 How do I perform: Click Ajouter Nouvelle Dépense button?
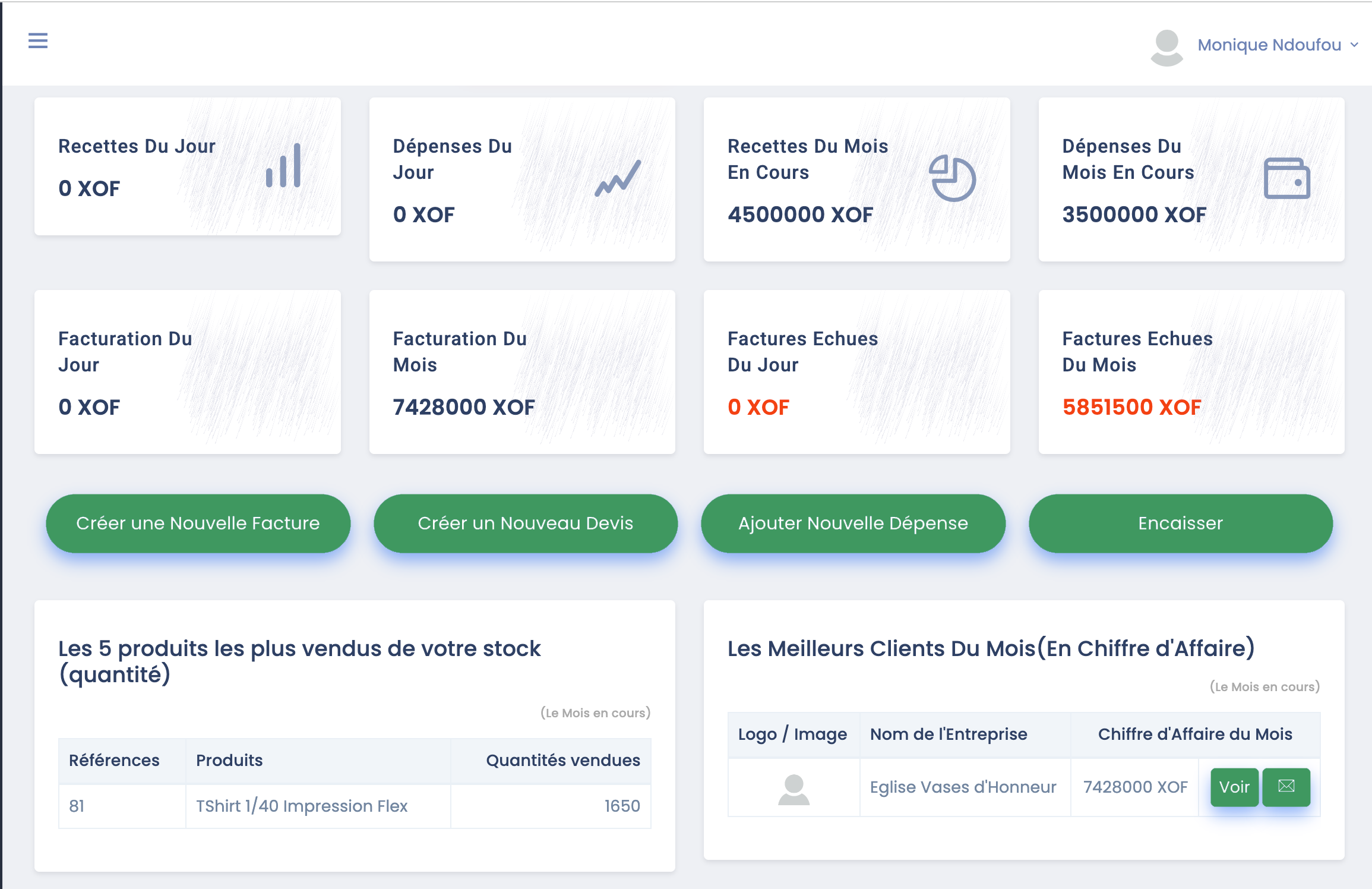(x=853, y=524)
